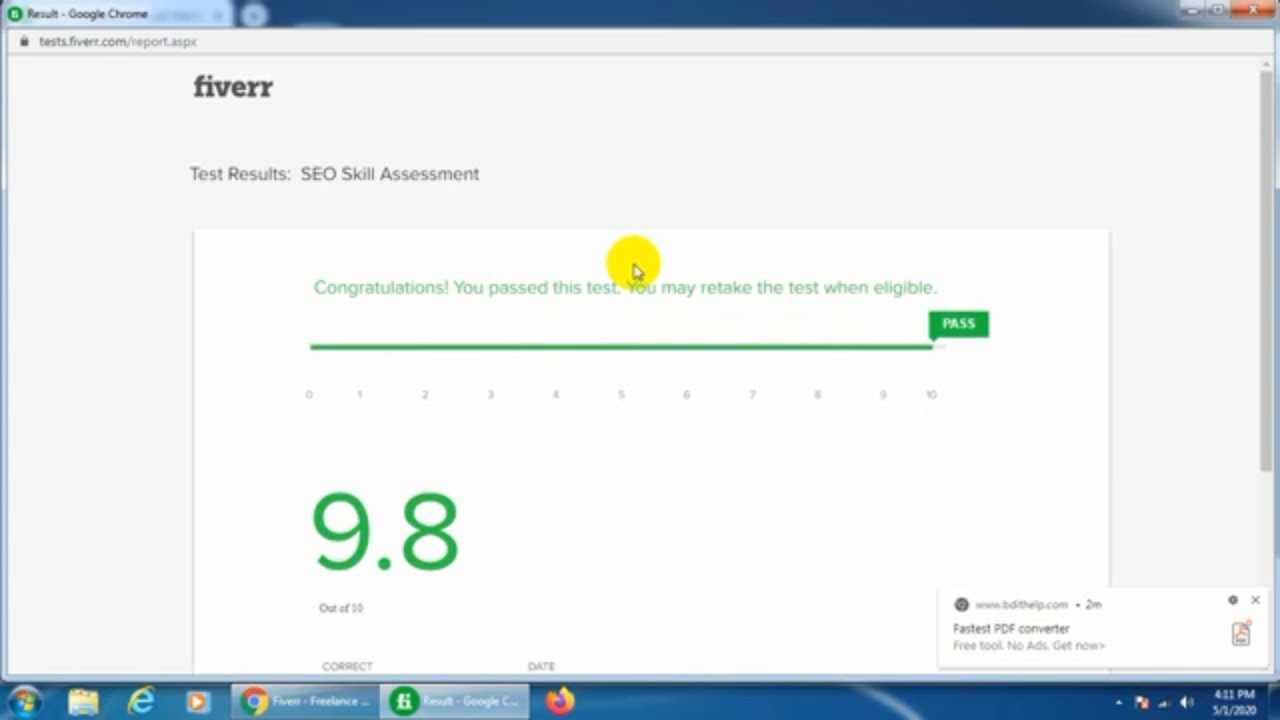Click the 9.8 score value
1280x720 pixels.
385,532
